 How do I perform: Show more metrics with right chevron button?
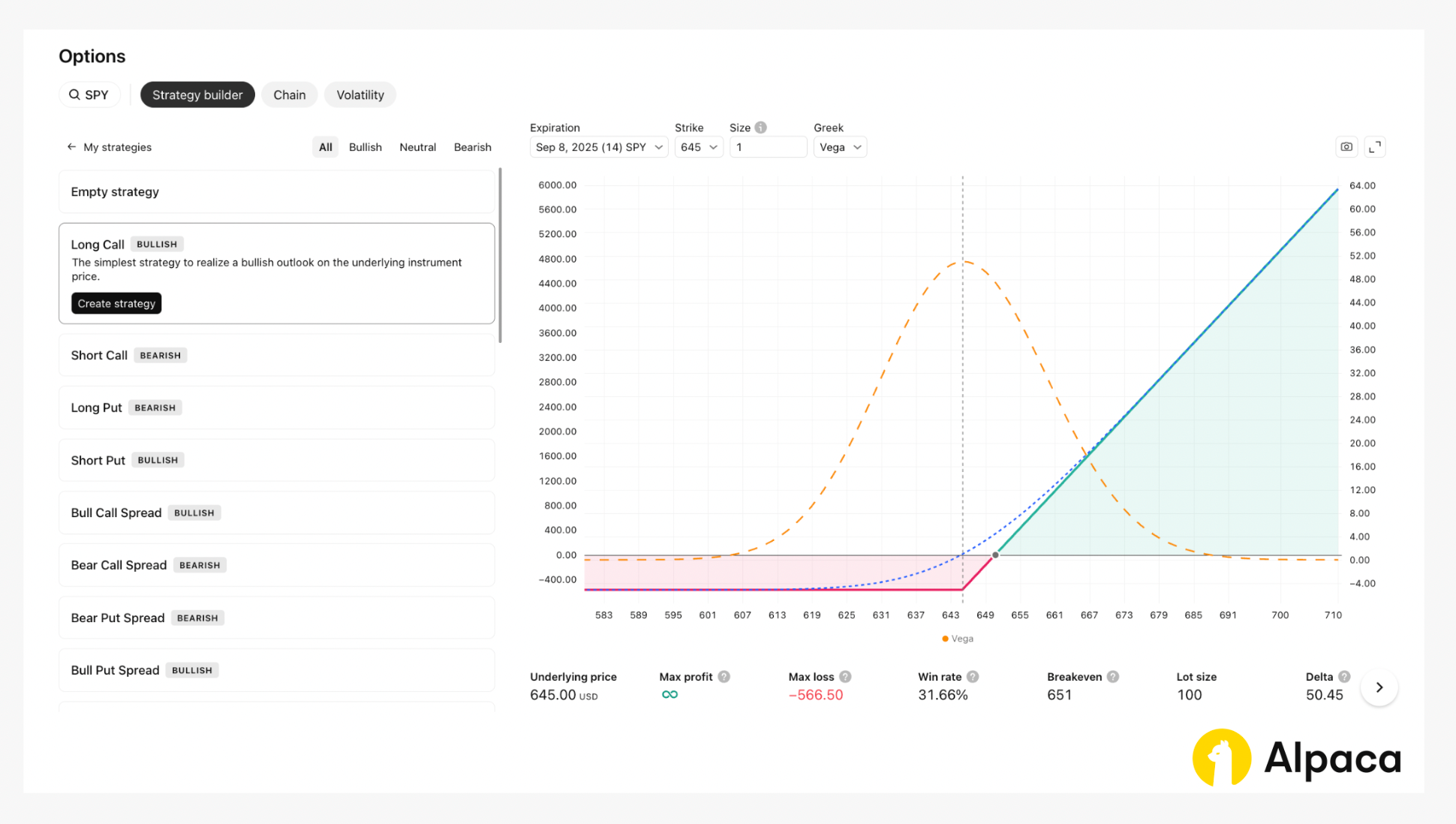click(1379, 687)
